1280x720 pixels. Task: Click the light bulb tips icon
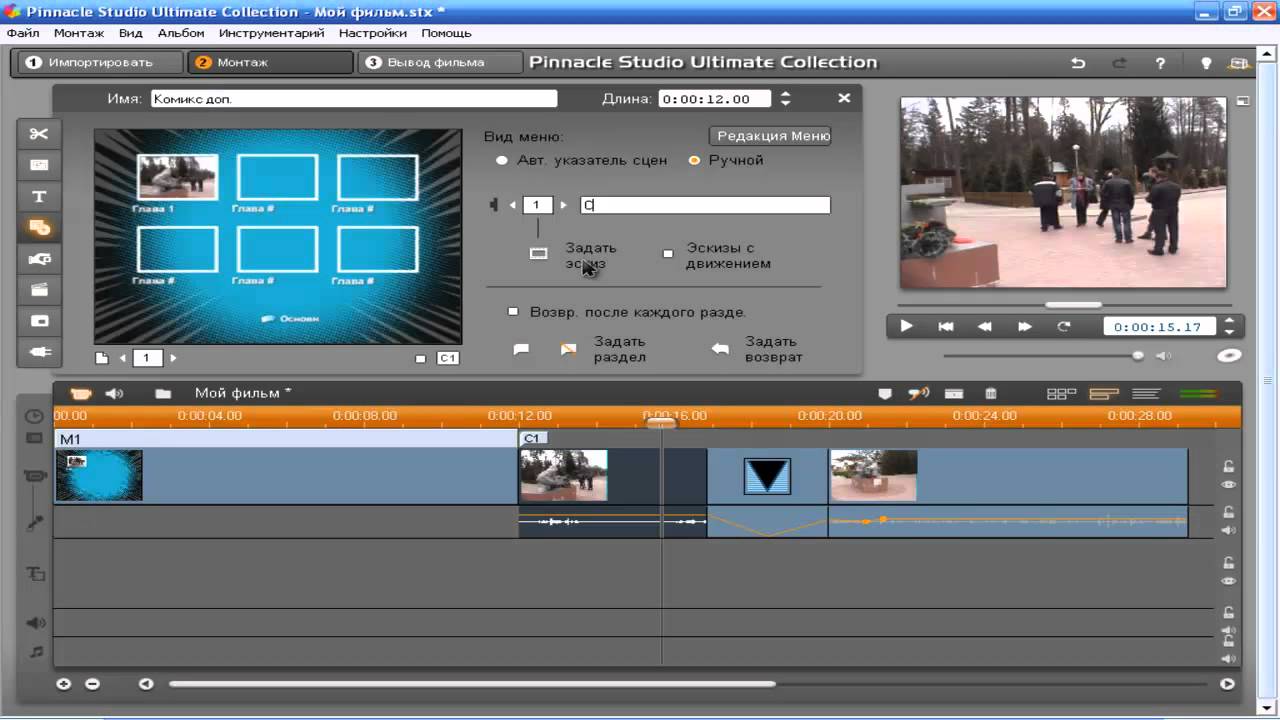click(1206, 63)
